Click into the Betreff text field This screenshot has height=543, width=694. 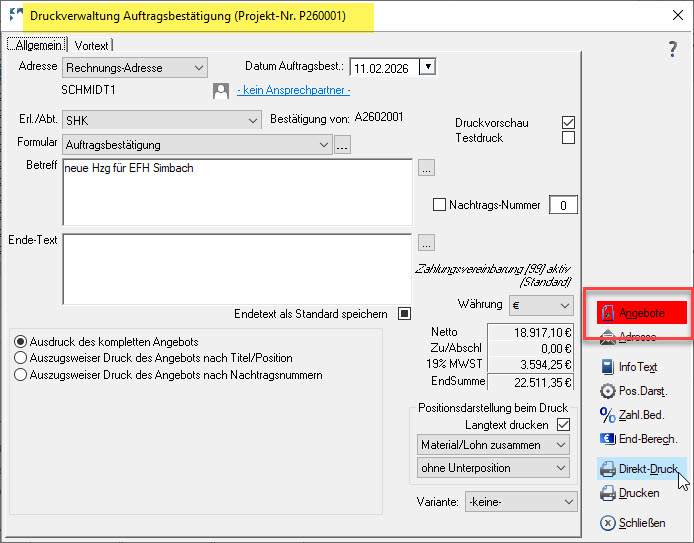pyautogui.click(x=236, y=192)
